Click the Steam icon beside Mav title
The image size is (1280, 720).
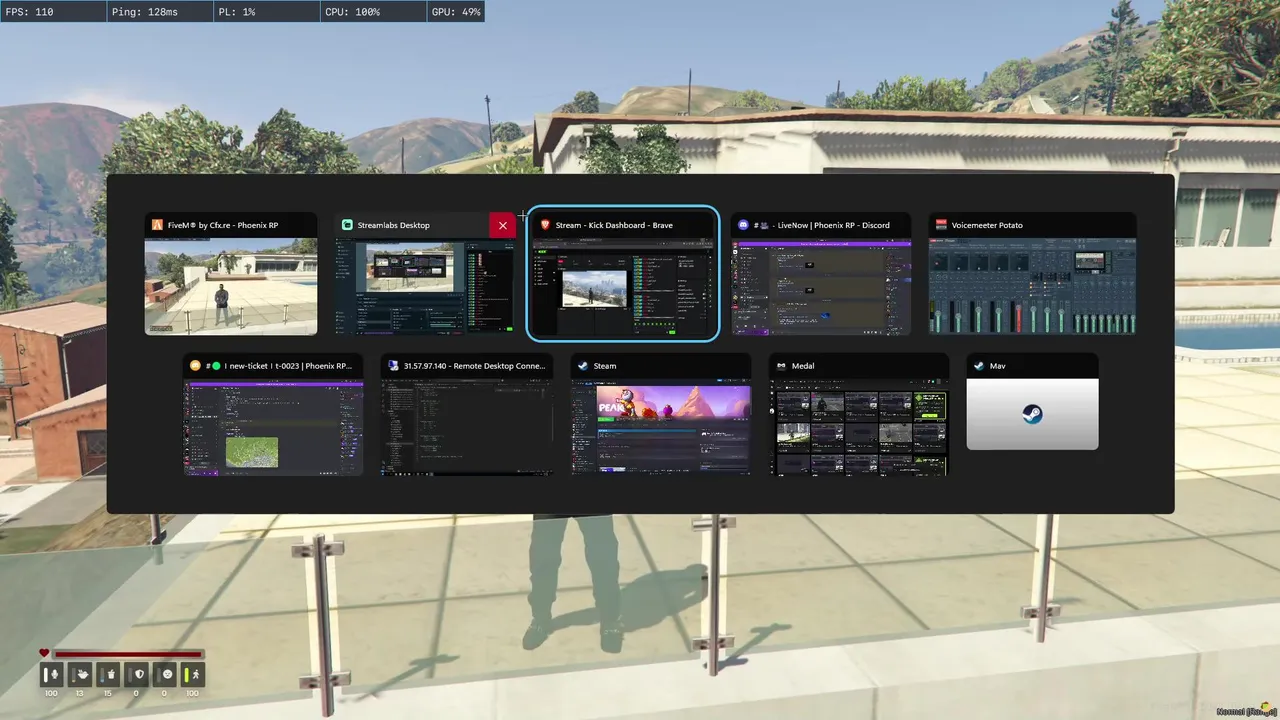[979, 366]
